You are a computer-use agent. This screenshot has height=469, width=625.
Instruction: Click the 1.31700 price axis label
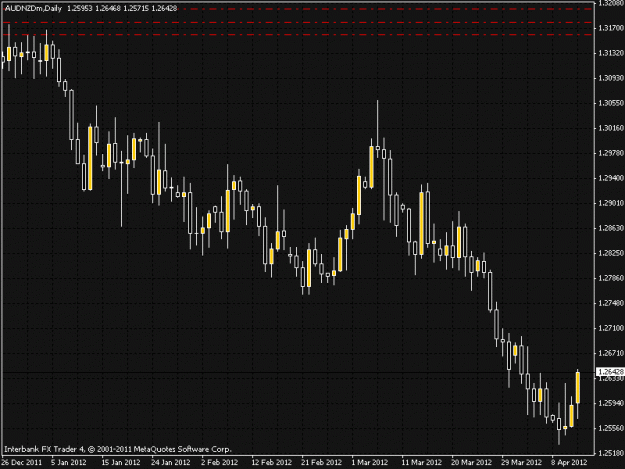(611, 28)
